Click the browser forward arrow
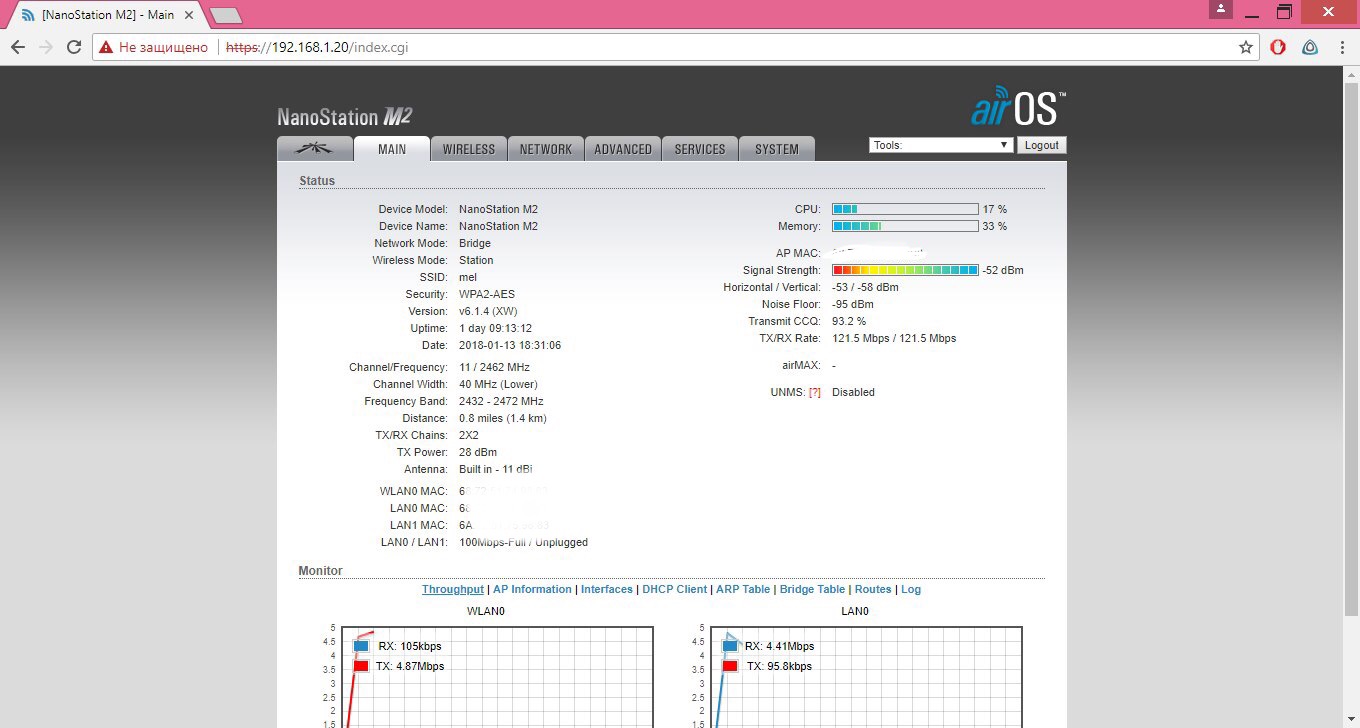The width and height of the screenshot is (1360, 728). pos(46,47)
